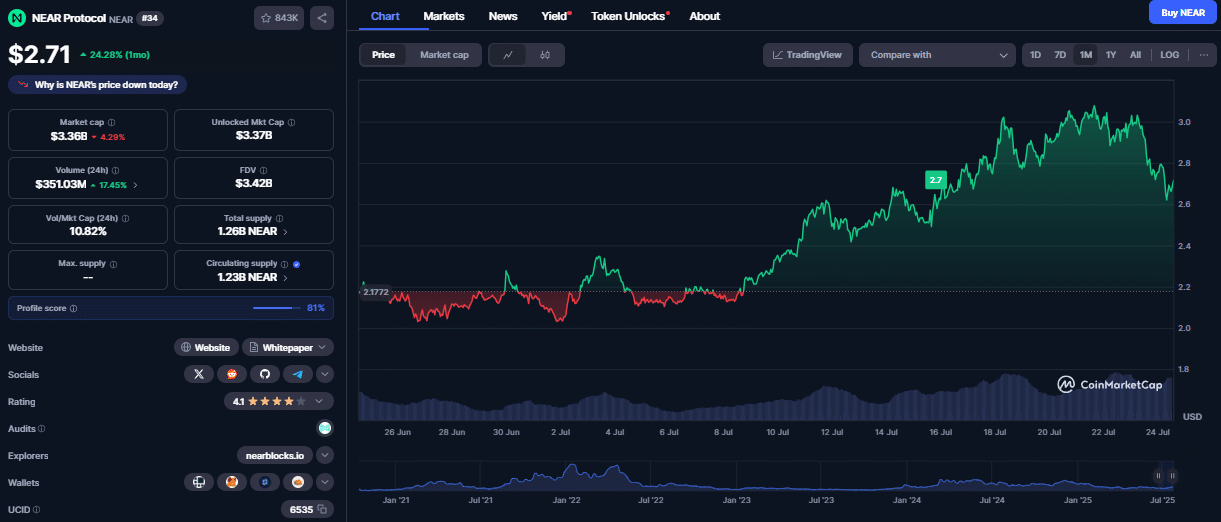The image size is (1221, 522).
Task: Open the X (Twitter) social link
Action: pos(199,374)
